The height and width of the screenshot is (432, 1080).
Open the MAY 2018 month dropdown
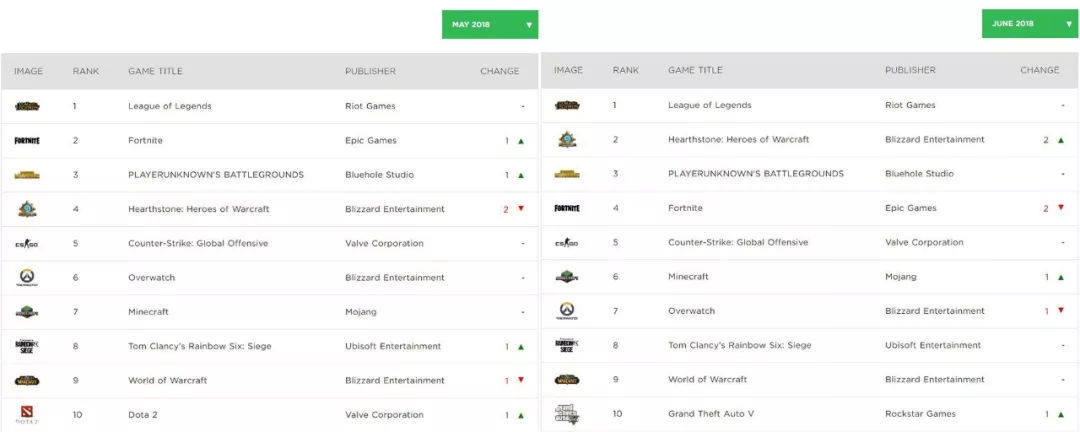point(490,24)
